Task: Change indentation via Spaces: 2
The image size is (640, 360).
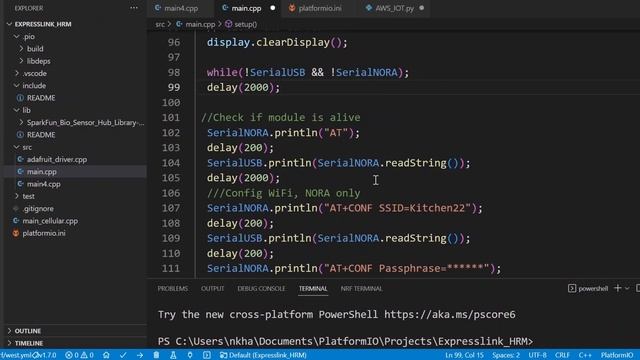Action: point(506,355)
